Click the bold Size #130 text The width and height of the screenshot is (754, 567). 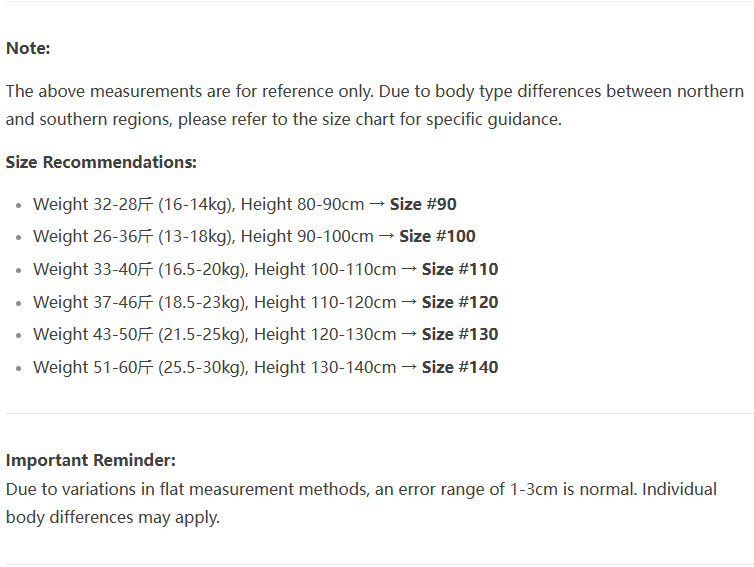(x=460, y=334)
